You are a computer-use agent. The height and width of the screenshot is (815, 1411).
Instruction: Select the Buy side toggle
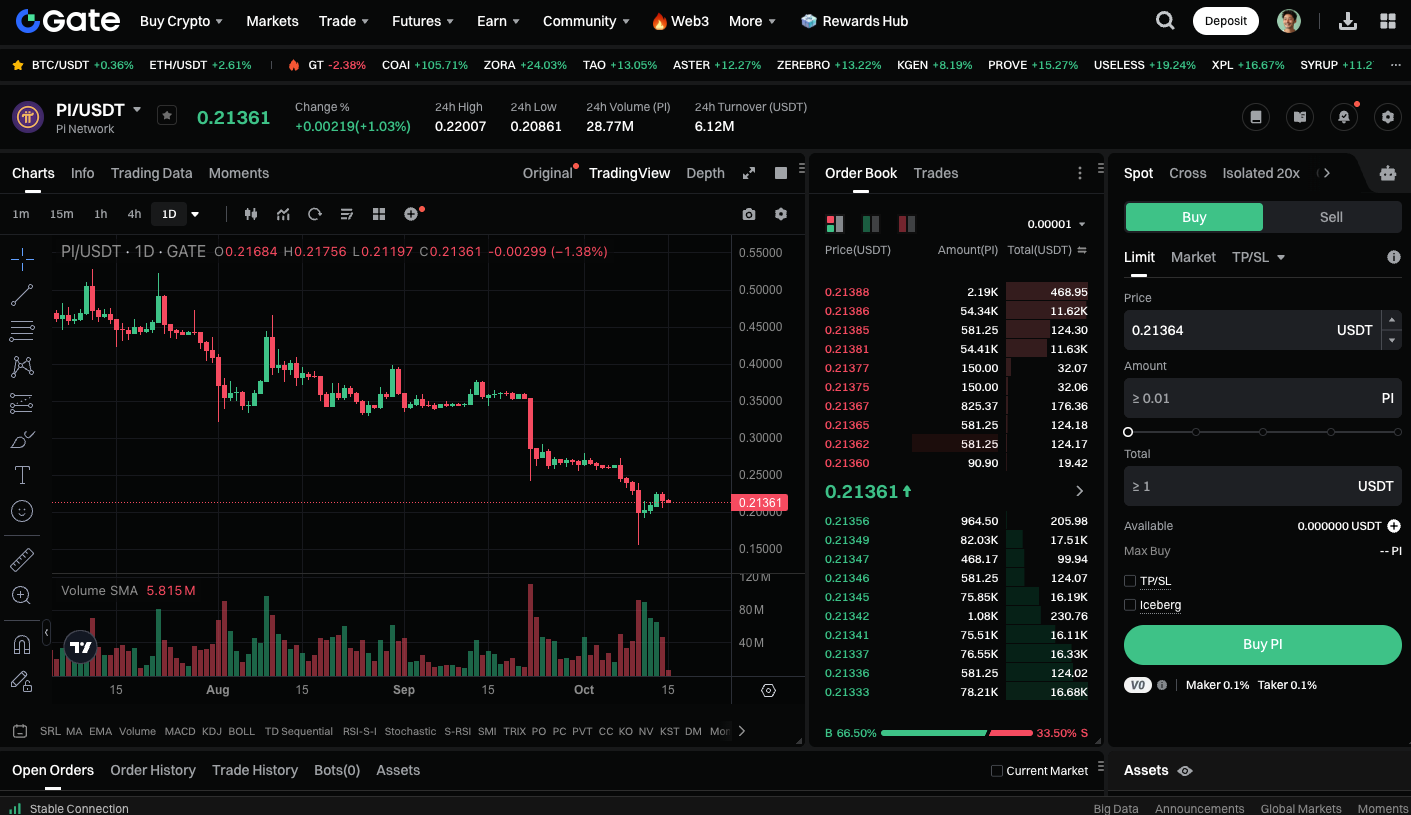point(1194,217)
